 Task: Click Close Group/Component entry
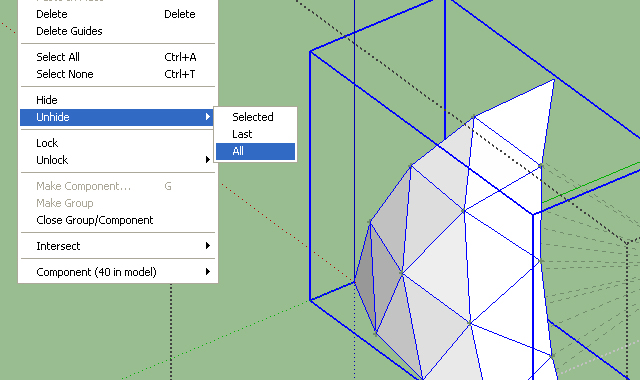pyautogui.click(x=118, y=220)
